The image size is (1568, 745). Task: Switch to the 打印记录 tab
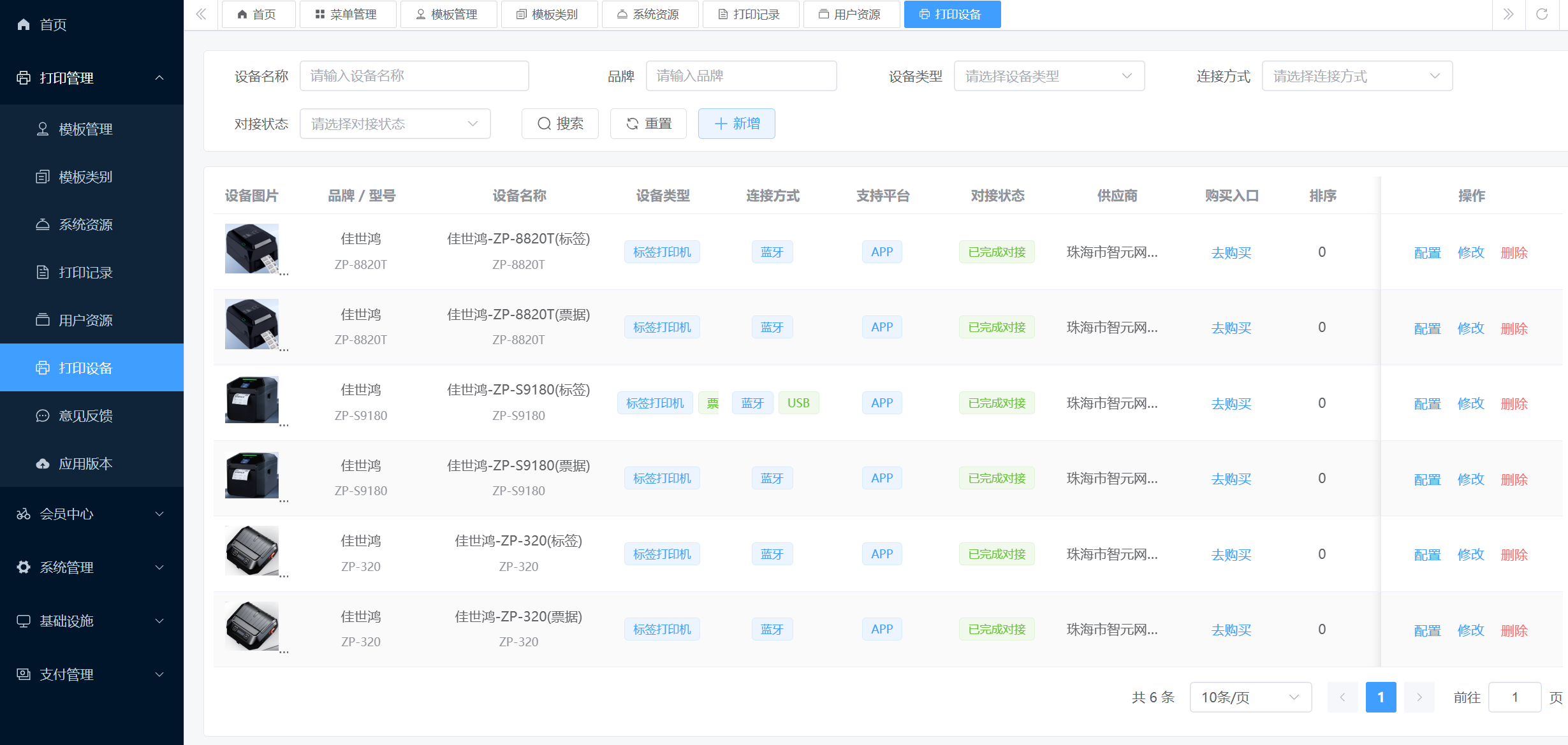coord(750,14)
